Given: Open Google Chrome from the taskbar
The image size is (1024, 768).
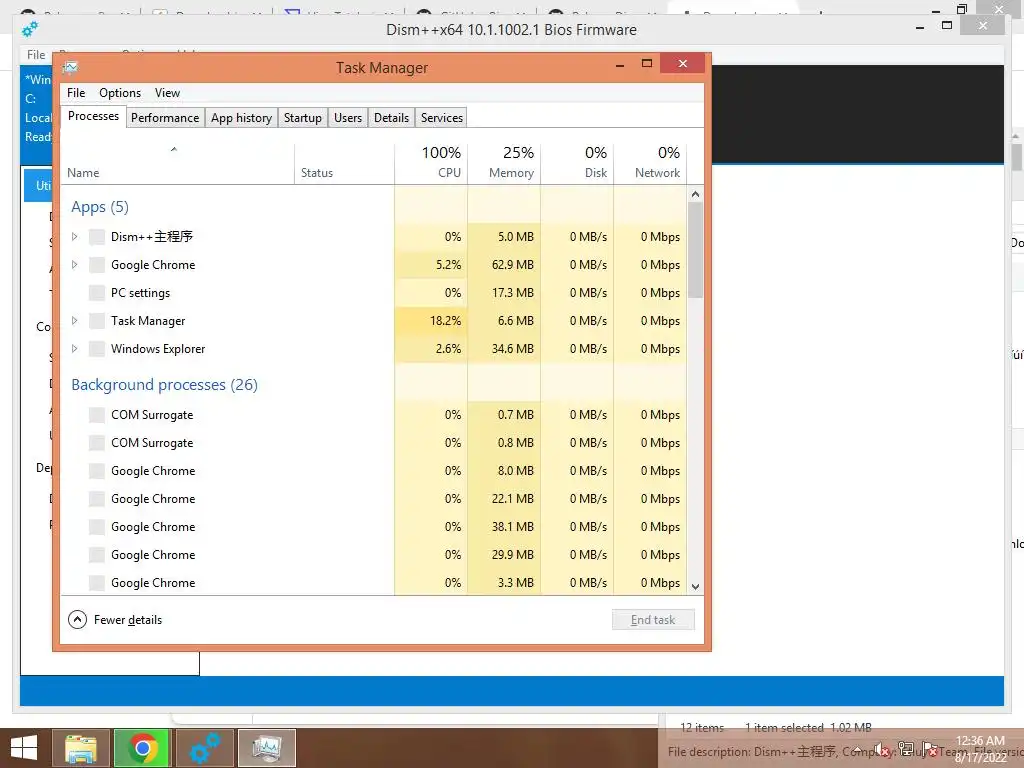Looking at the screenshot, I should click(142, 748).
